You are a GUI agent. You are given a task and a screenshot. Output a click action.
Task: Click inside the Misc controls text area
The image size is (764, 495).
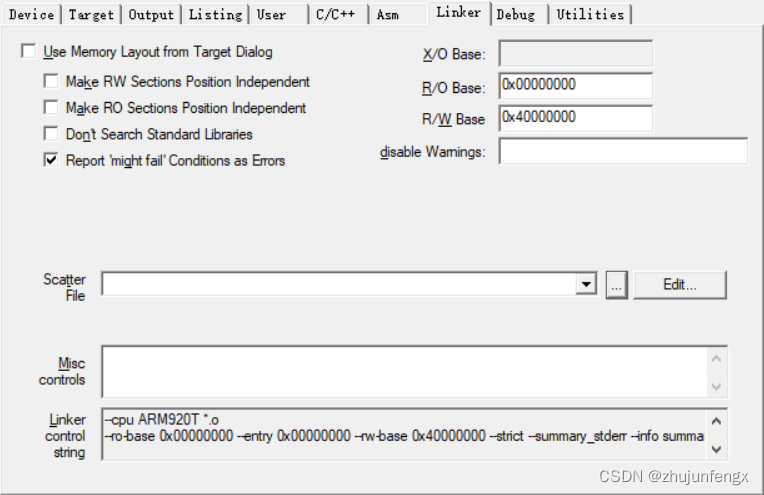404,372
